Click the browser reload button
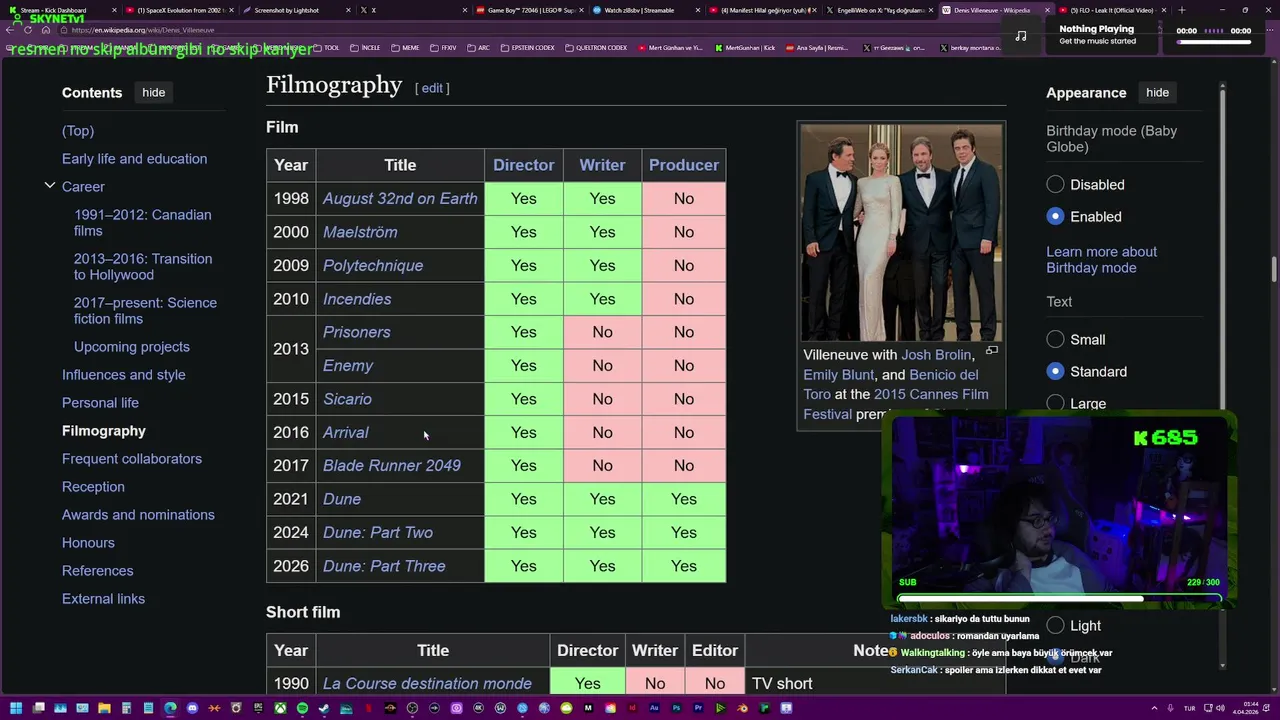Viewport: 1280px width, 720px height. pyautogui.click(x=28, y=30)
